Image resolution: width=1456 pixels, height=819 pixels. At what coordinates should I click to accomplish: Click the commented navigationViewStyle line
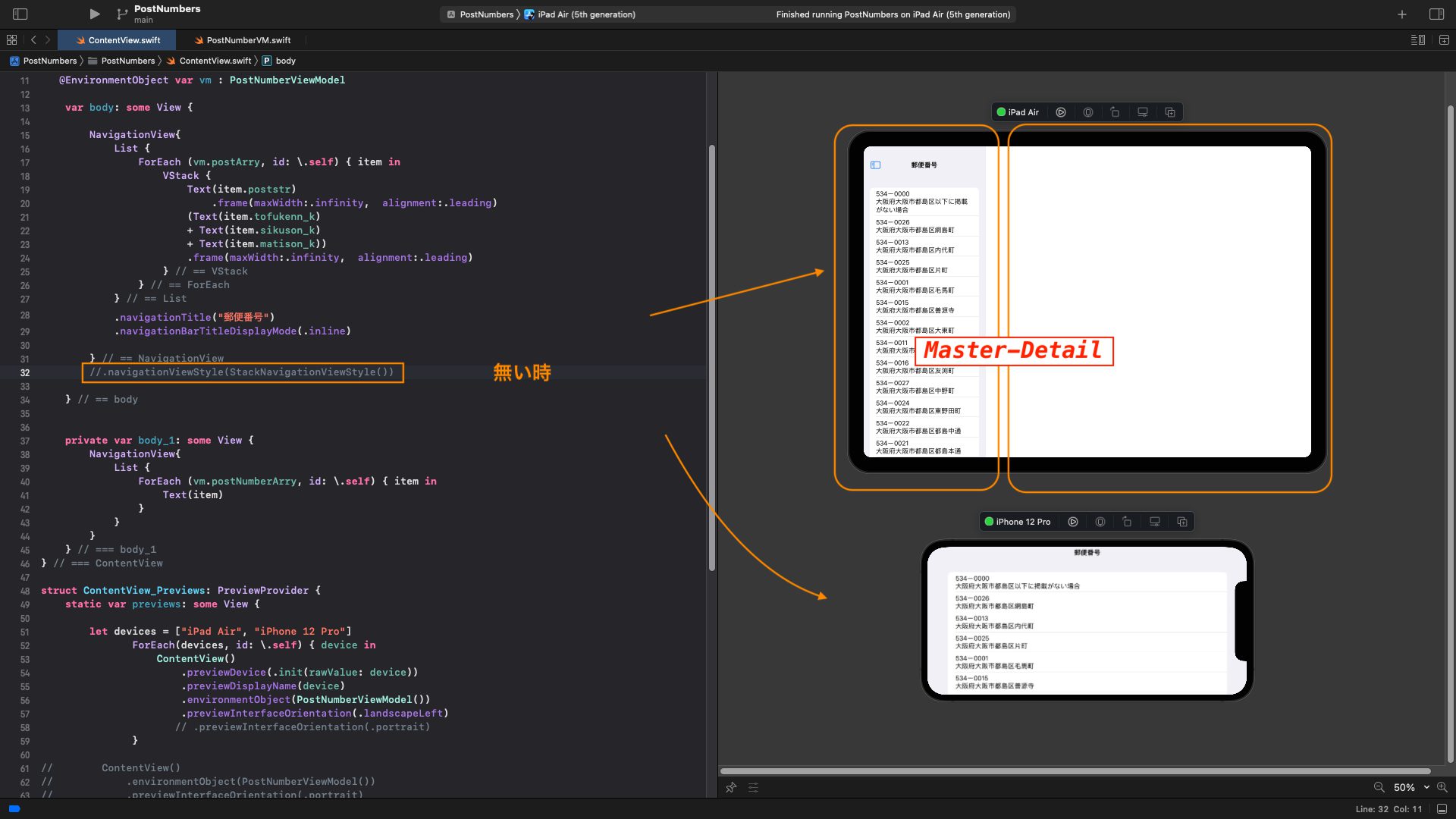242,372
